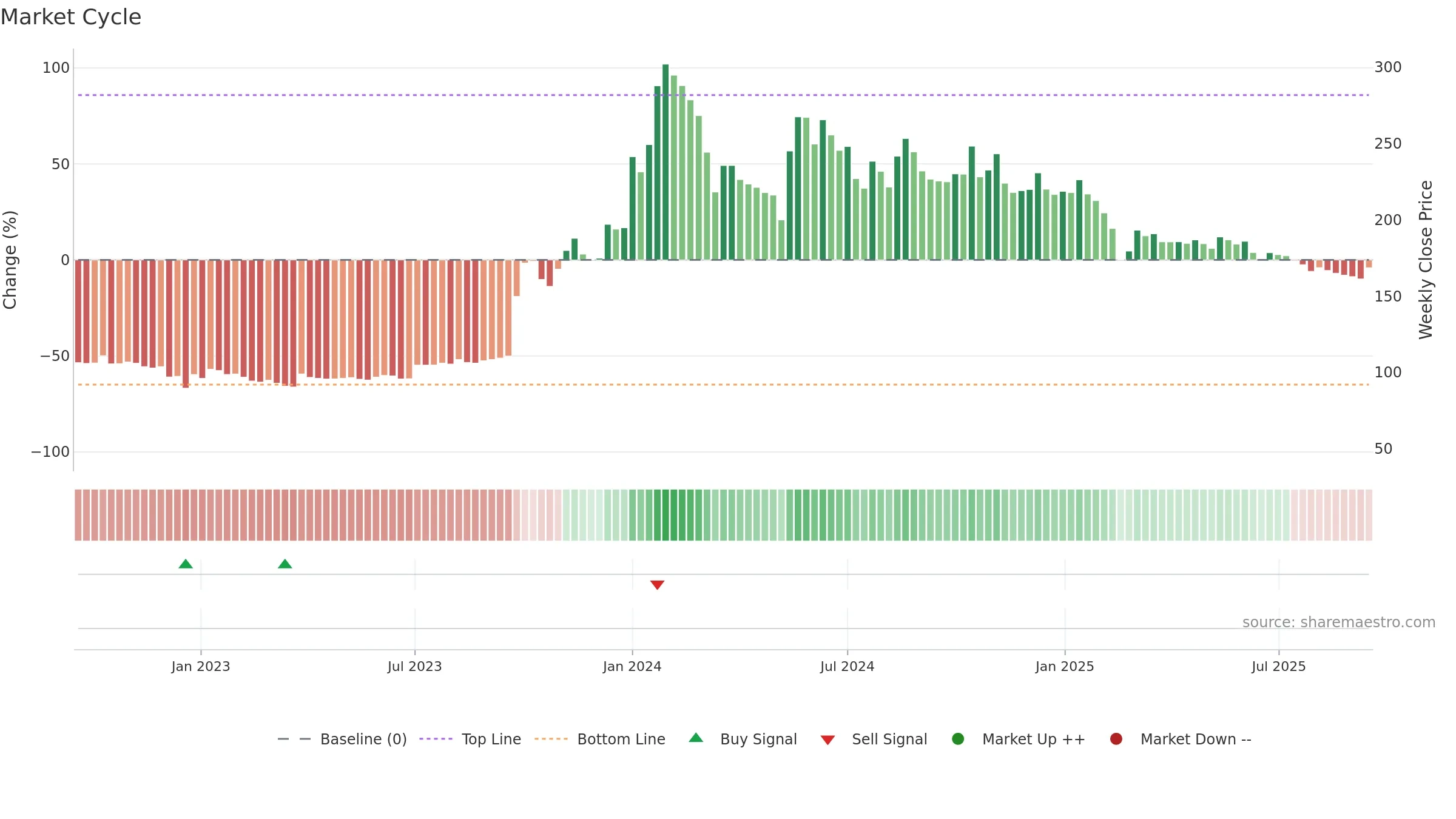Click the dark red Market Down legend dot
Viewport: 1456px width, 819px height.
tap(1116, 739)
